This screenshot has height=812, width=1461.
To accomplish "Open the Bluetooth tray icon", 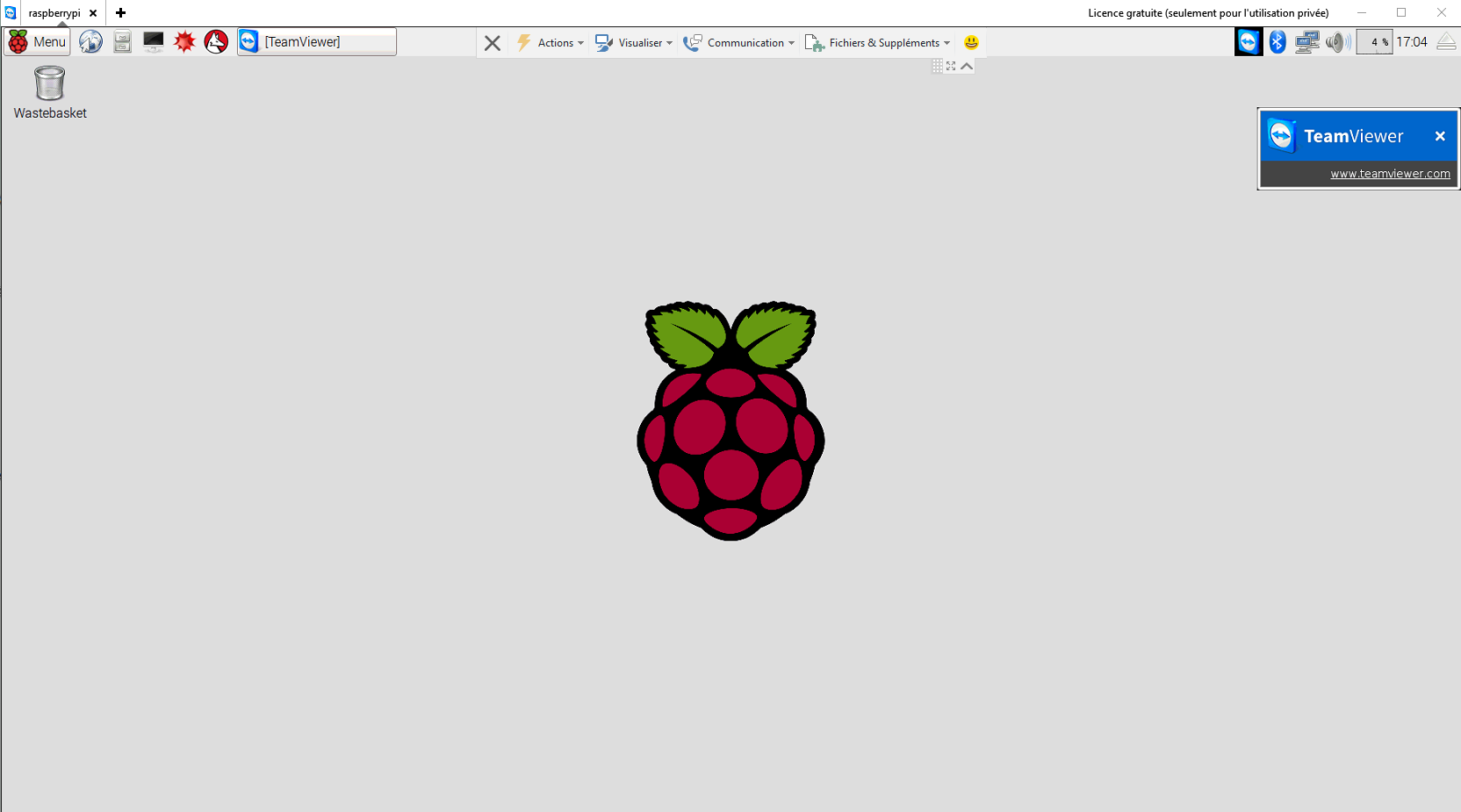I will 1277,41.
